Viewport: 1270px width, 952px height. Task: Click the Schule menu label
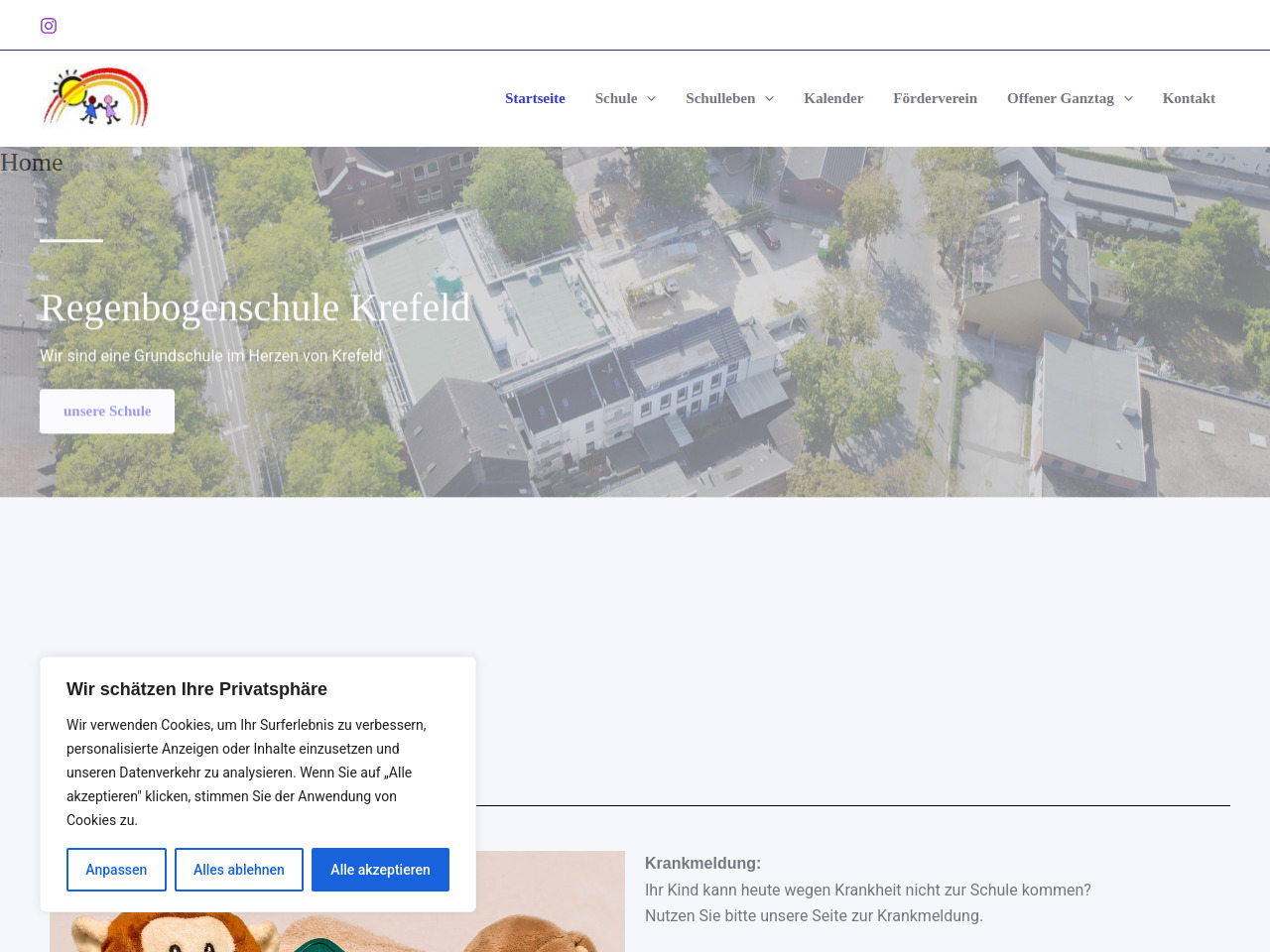(x=616, y=98)
